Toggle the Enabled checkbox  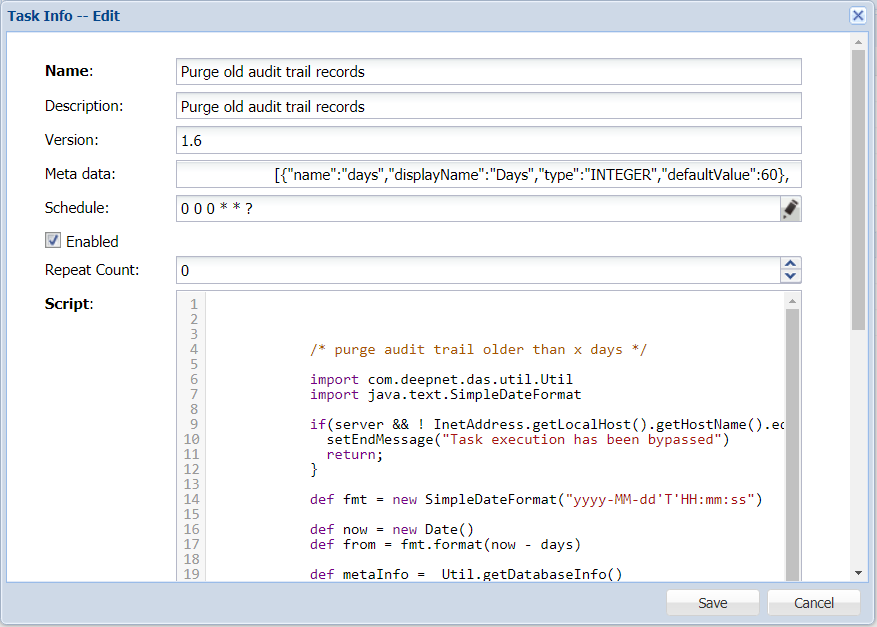click(x=54, y=241)
